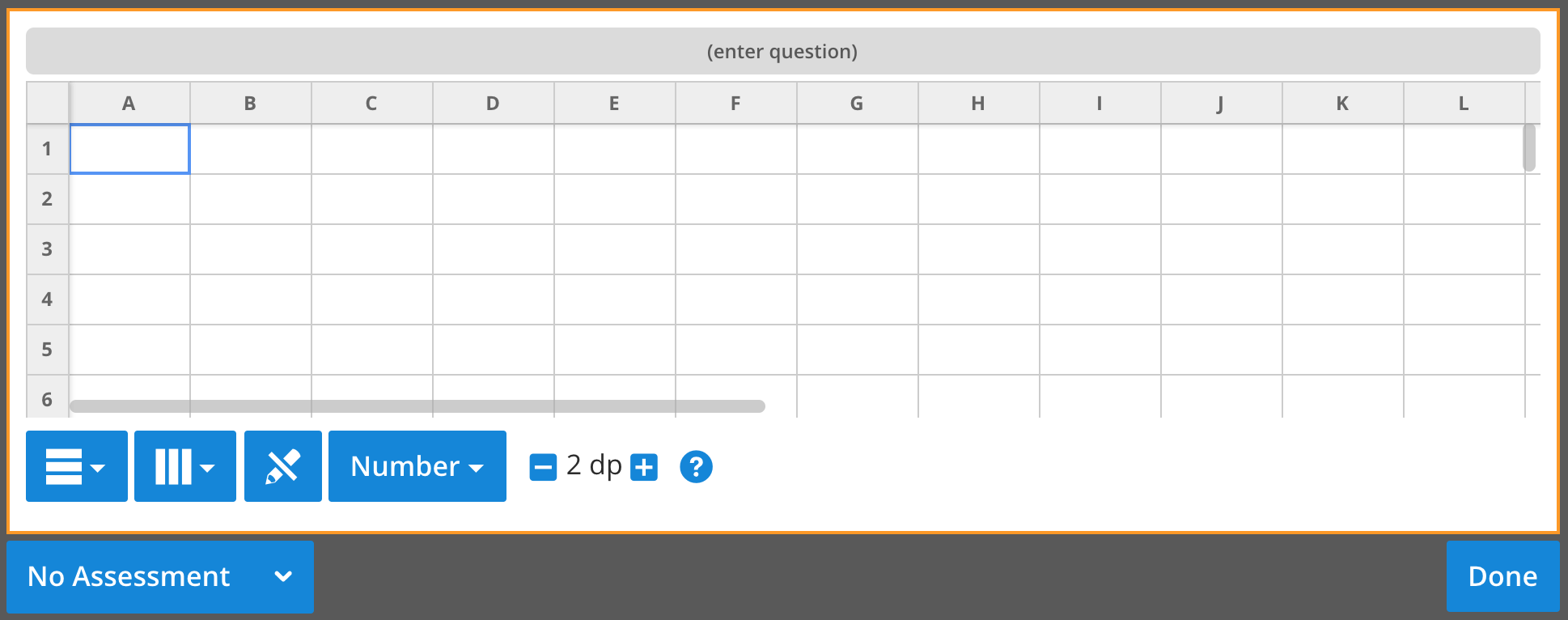Select column header L
Viewport: 1568px width, 620px height.
tap(1463, 103)
